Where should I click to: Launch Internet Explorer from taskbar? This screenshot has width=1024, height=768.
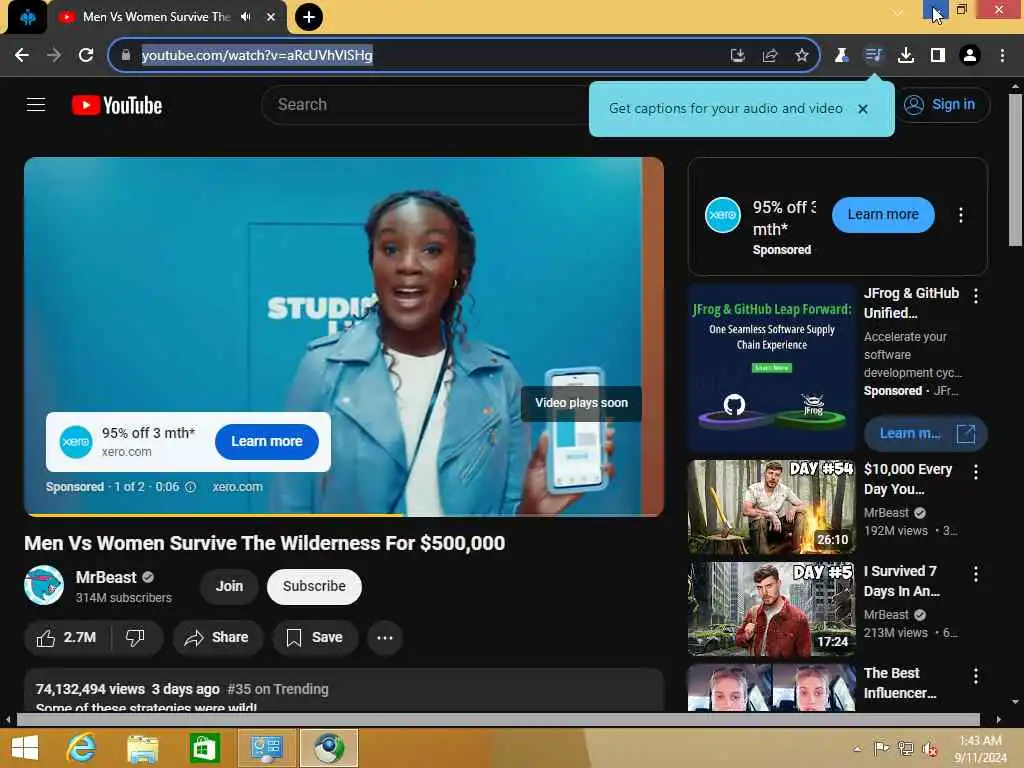point(82,748)
